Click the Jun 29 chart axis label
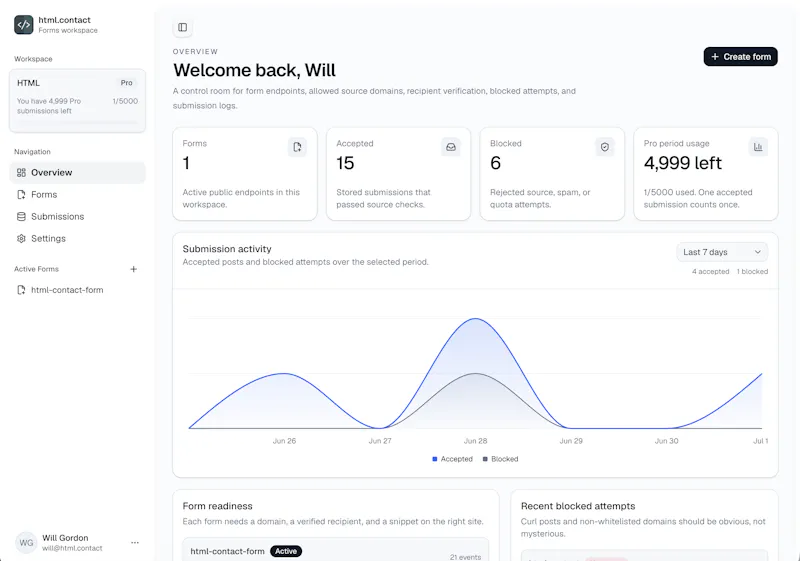Image resolution: width=800 pixels, height=561 pixels. pyautogui.click(x=571, y=441)
